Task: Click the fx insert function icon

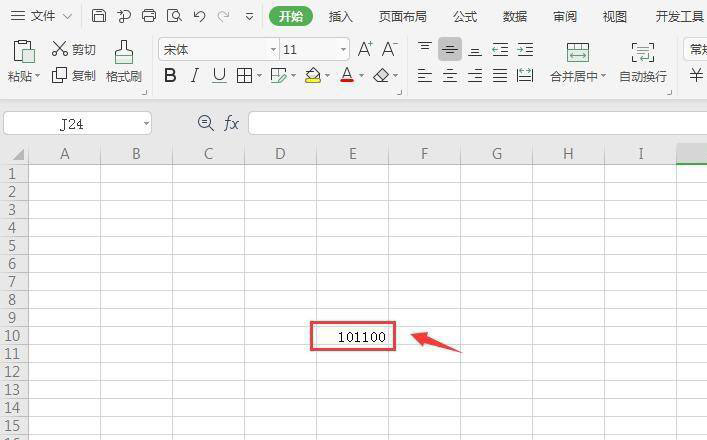Action: [x=231, y=123]
